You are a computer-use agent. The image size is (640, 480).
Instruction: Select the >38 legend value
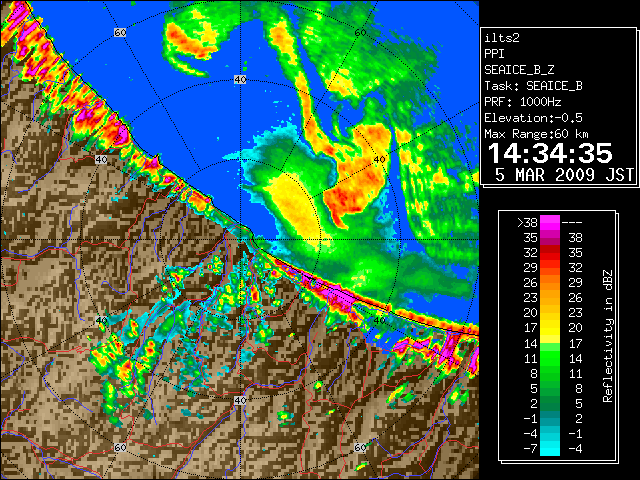527,223
